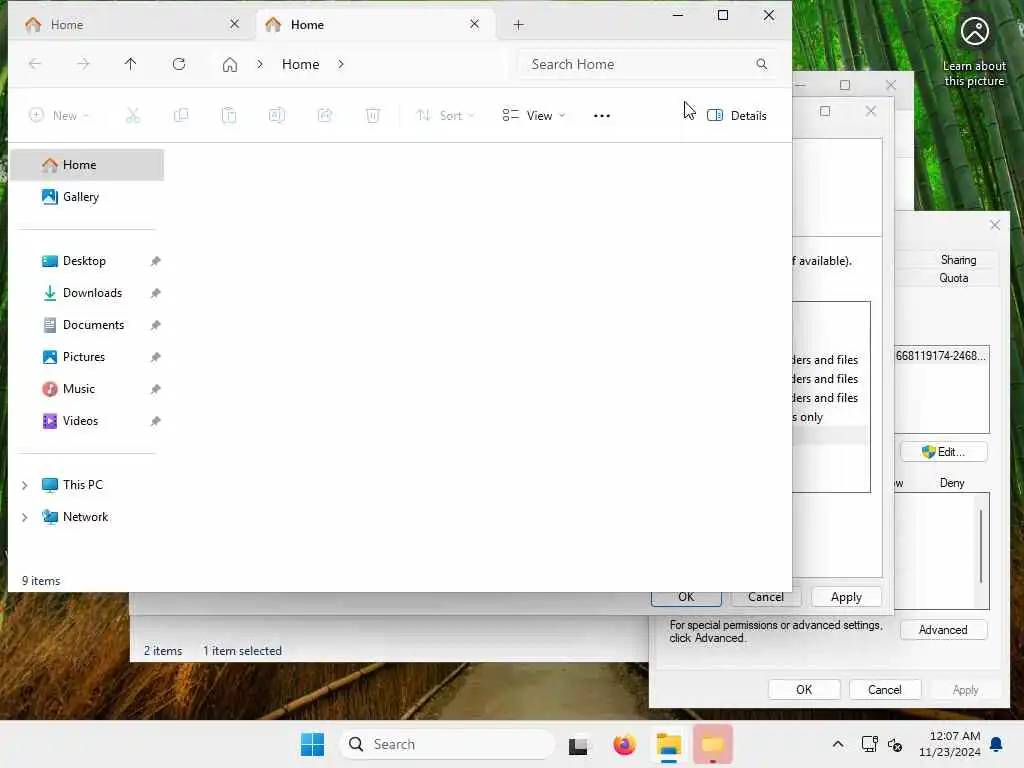Select Network in navigation pane
Screen dimensions: 1024x768
(x=86, y=517)
